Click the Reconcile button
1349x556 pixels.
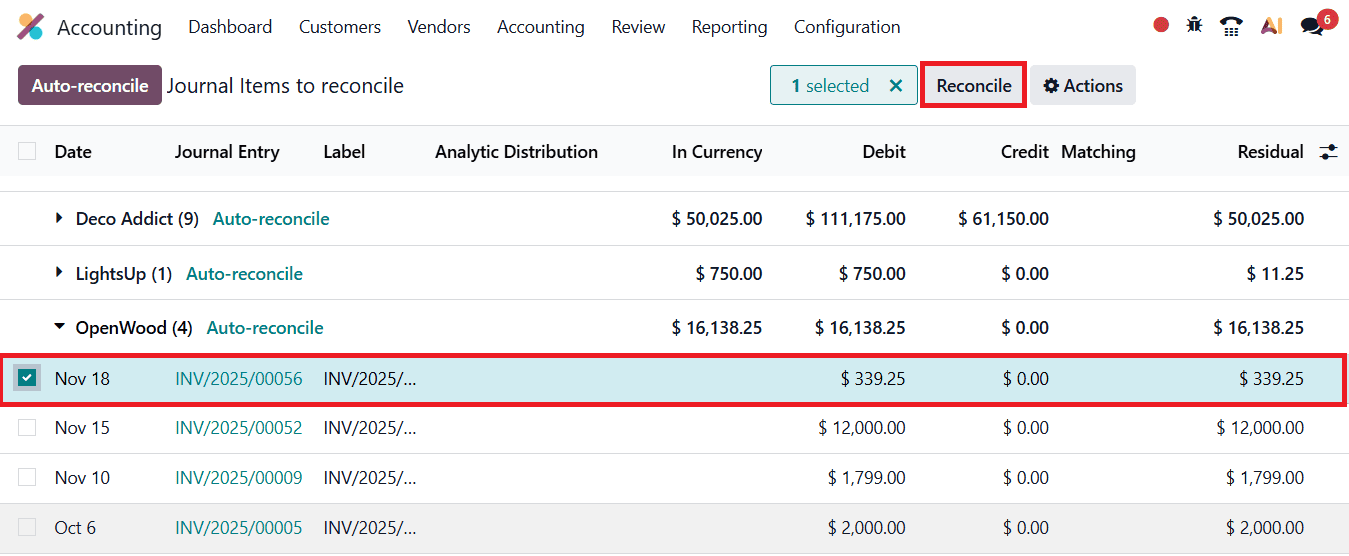click(974, 86)
